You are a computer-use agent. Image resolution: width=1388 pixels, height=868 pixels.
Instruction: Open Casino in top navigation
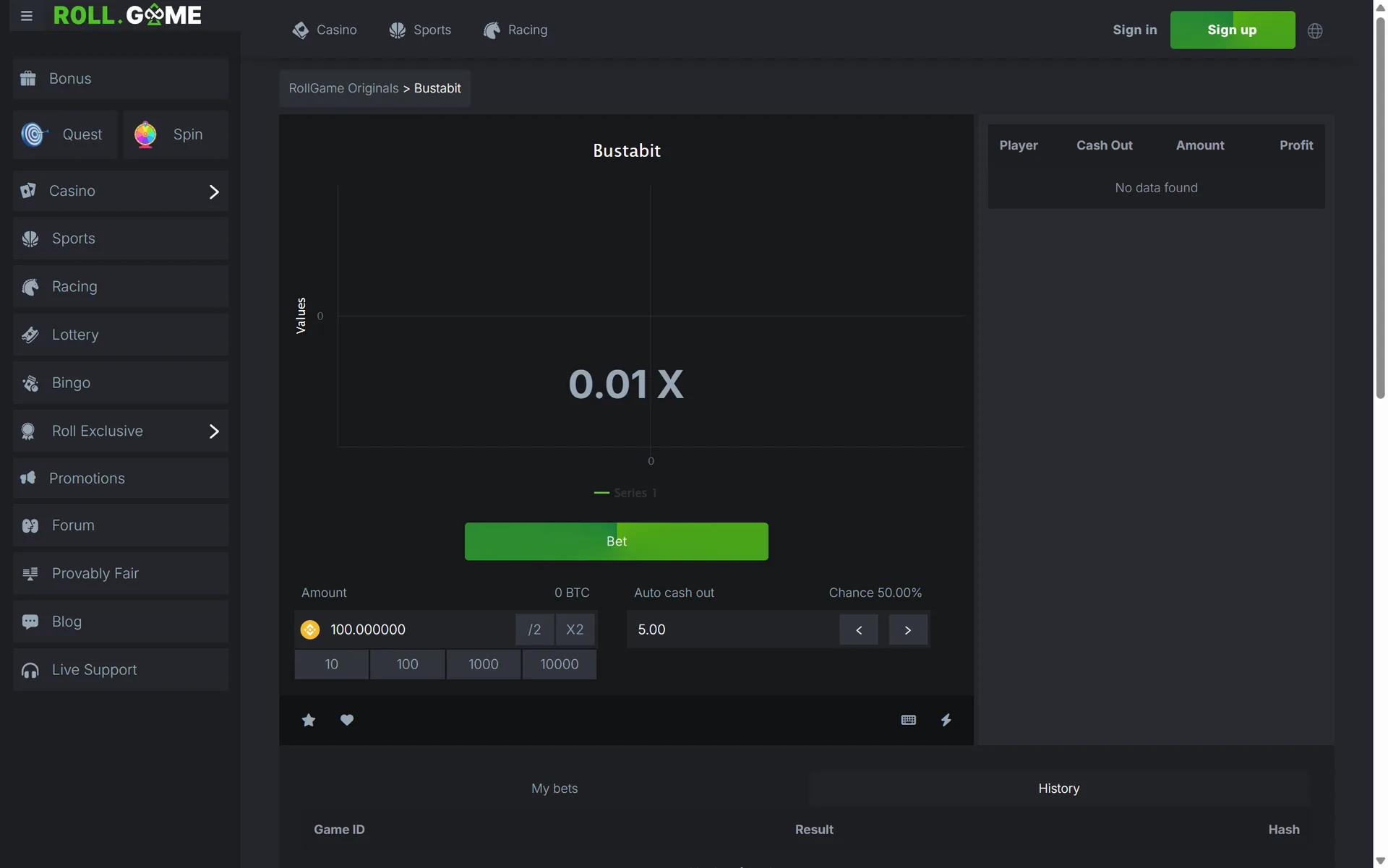point(325,30)
